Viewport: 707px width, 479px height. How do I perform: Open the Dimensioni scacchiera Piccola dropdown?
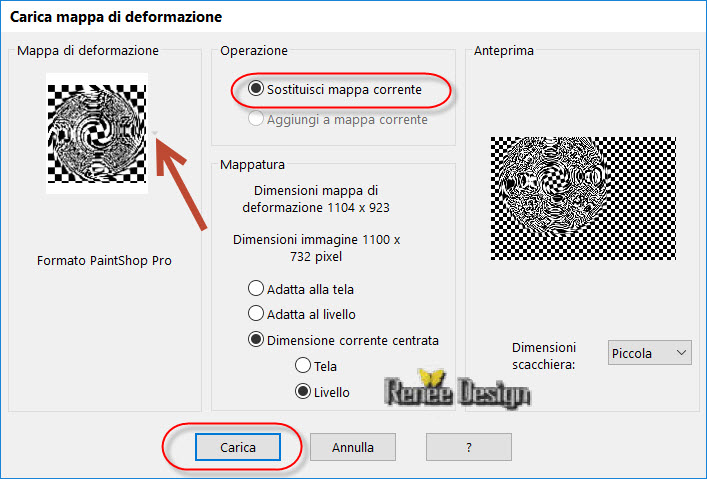click(649, 353)
